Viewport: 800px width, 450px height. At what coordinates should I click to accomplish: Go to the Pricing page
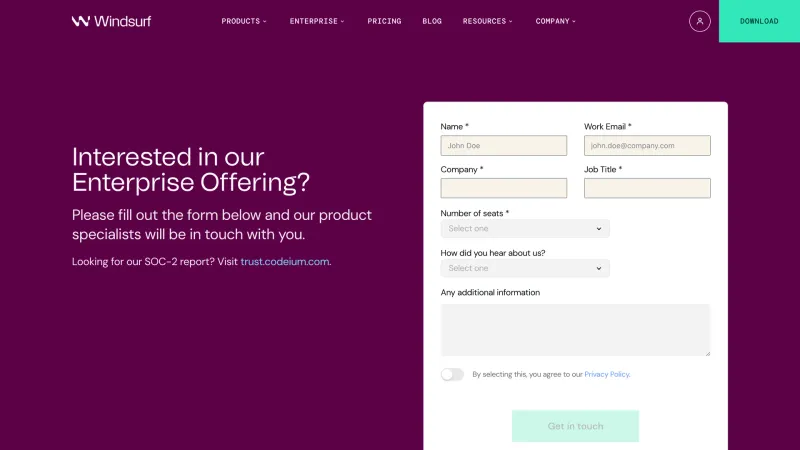384,21
